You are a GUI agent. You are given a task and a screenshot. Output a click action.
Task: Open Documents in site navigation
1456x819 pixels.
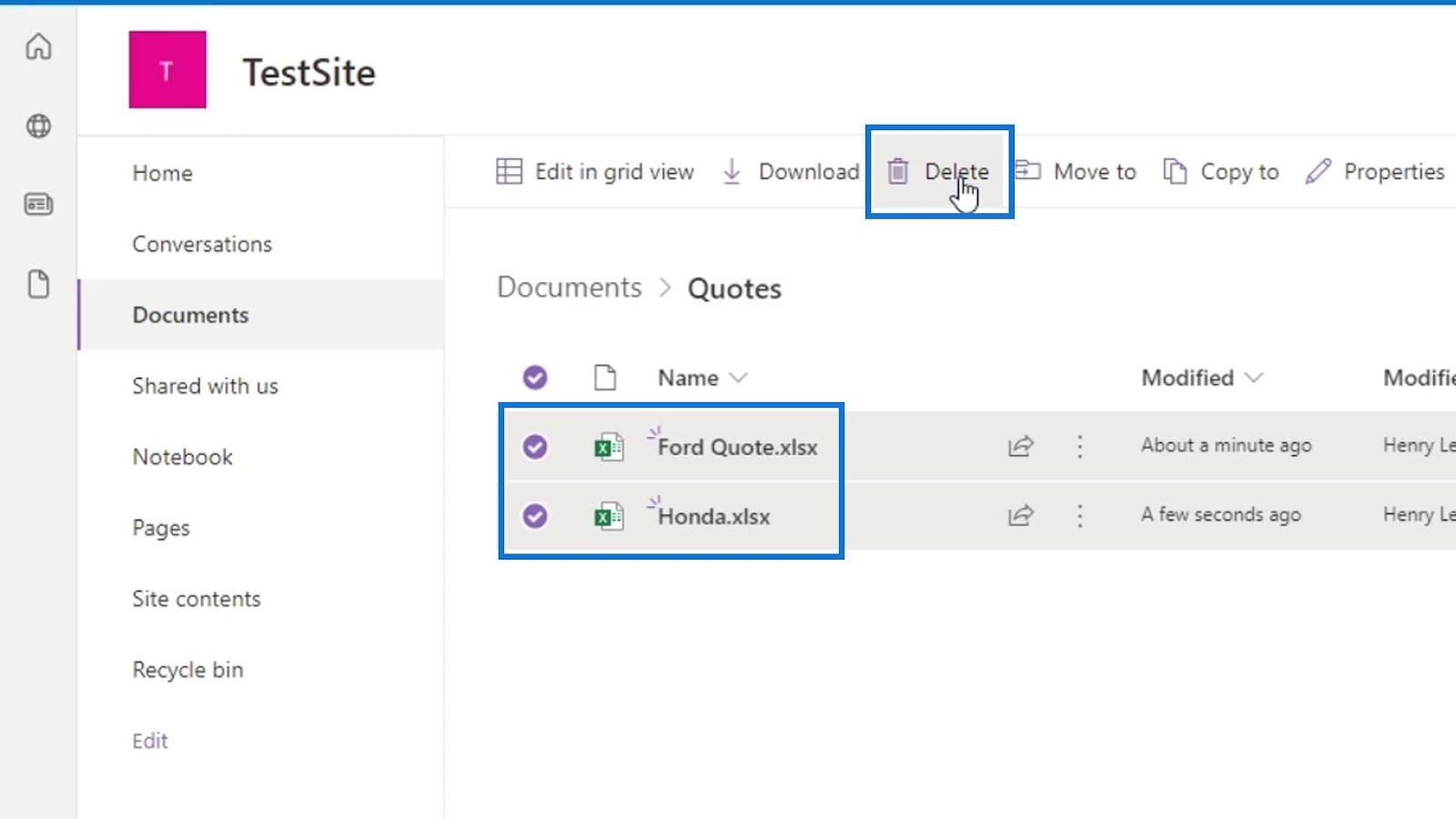tap(190, 315)
